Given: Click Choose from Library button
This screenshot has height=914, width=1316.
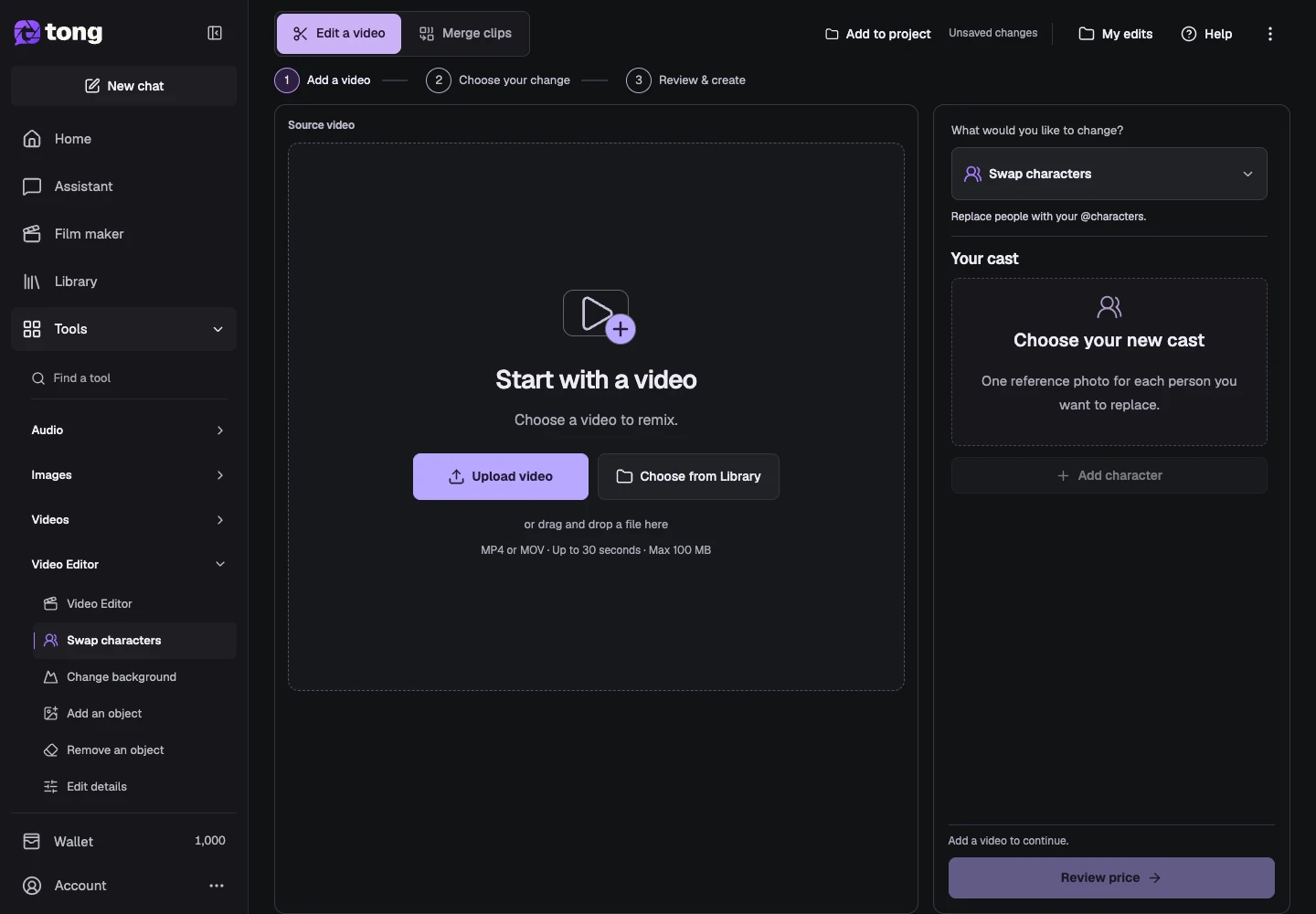Looking at the screenshot, I should click(688, 477).
